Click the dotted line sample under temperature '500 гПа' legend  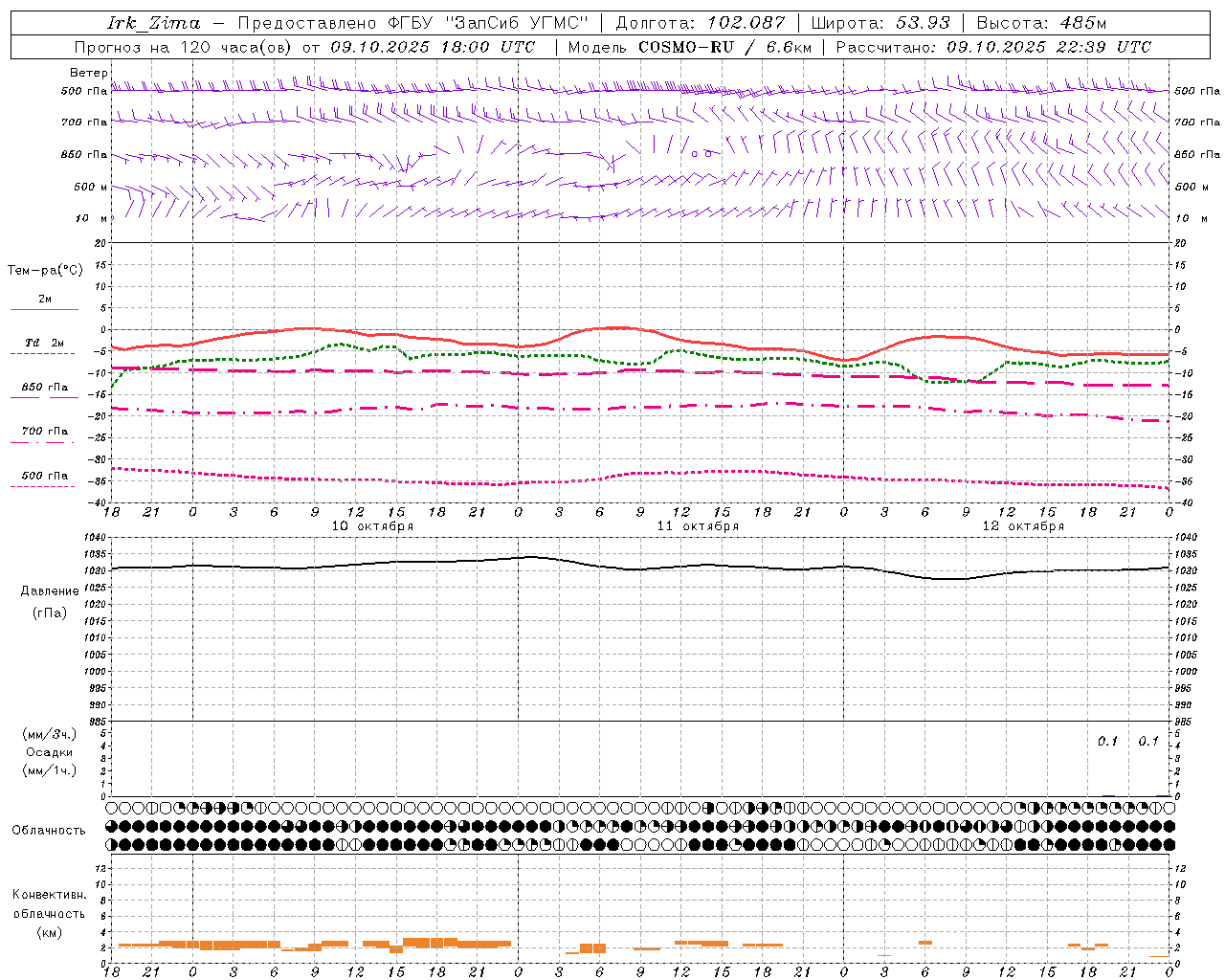[42, 486]
